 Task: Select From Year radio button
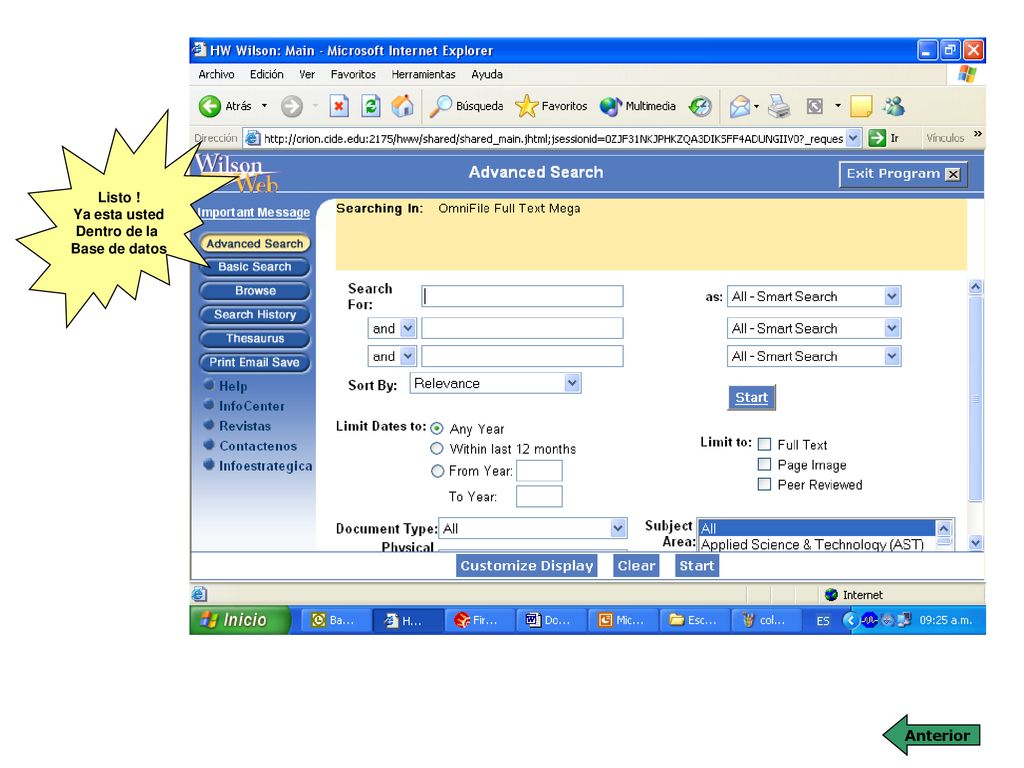437,470
